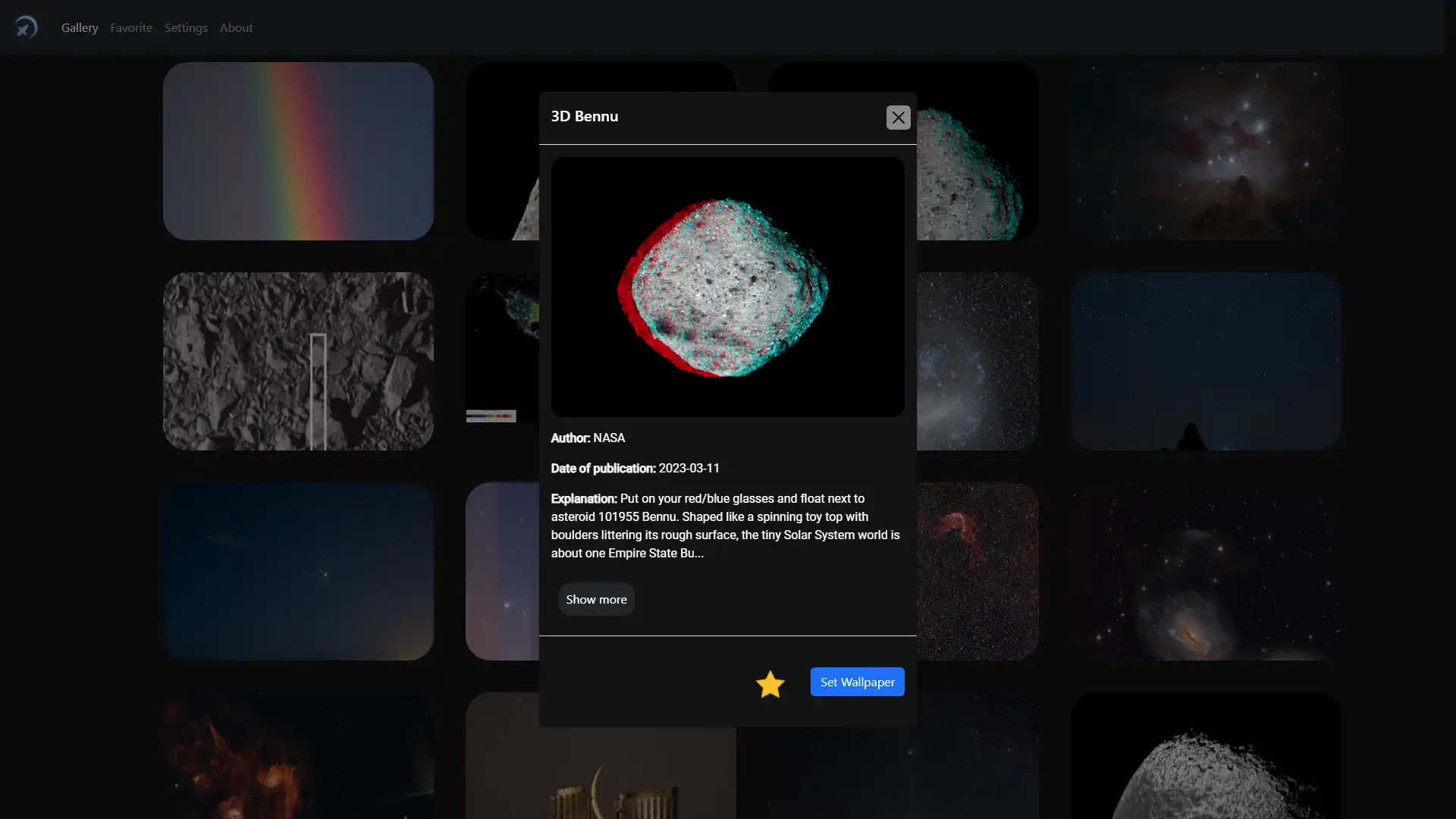Click the Set Wallpaper button
This screenshot has width=1456, height=819.
(x=858, y=681)
